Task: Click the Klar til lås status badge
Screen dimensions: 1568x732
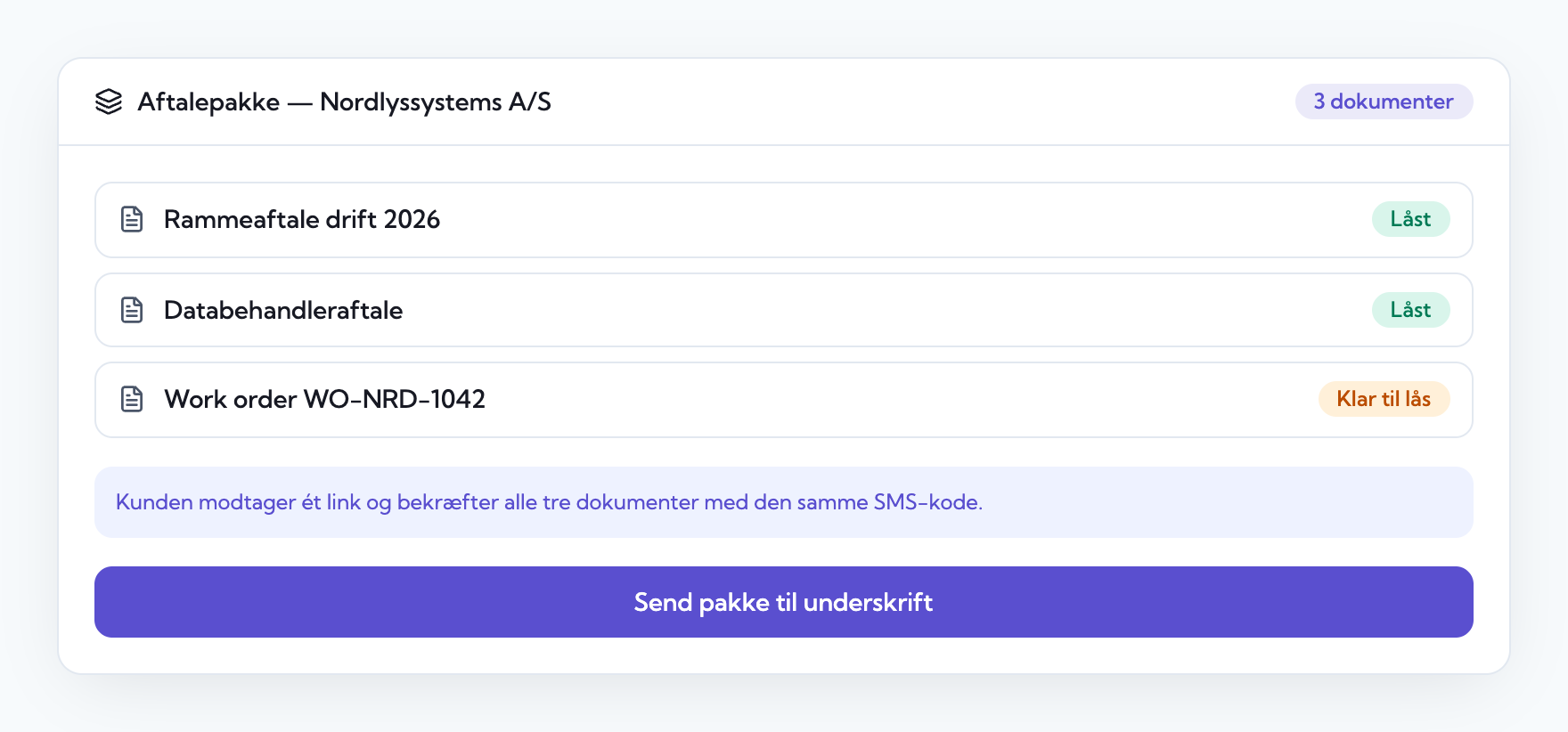Action: pos(1384,399)
